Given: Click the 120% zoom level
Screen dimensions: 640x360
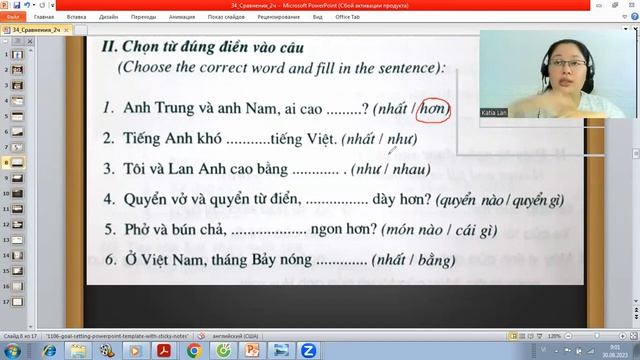Looking at the screenshot, I should [554, 336].
